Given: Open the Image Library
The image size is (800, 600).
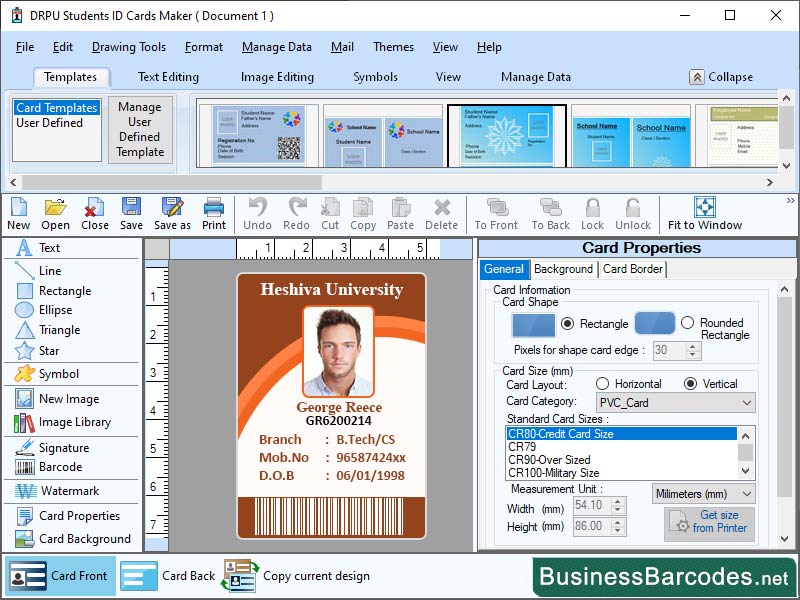Looking at the screenshot, I should click(x=71, y=420).
